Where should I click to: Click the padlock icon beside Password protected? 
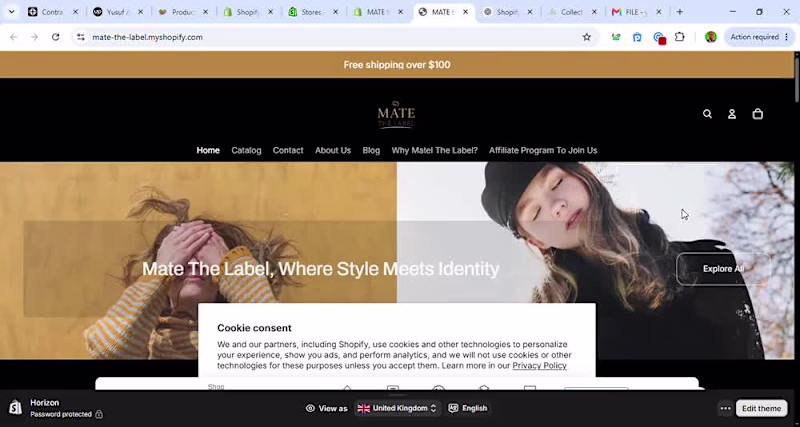(x=99, y=414)
